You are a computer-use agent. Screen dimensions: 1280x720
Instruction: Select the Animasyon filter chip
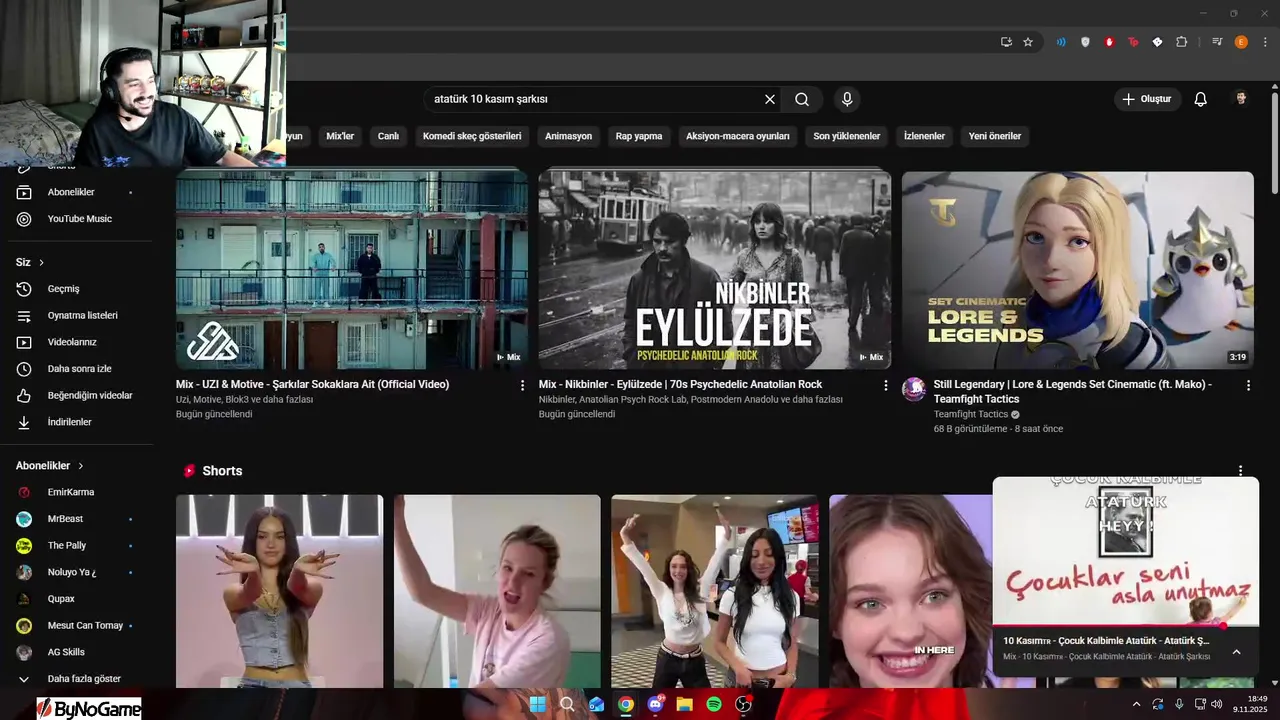point(568,136)
